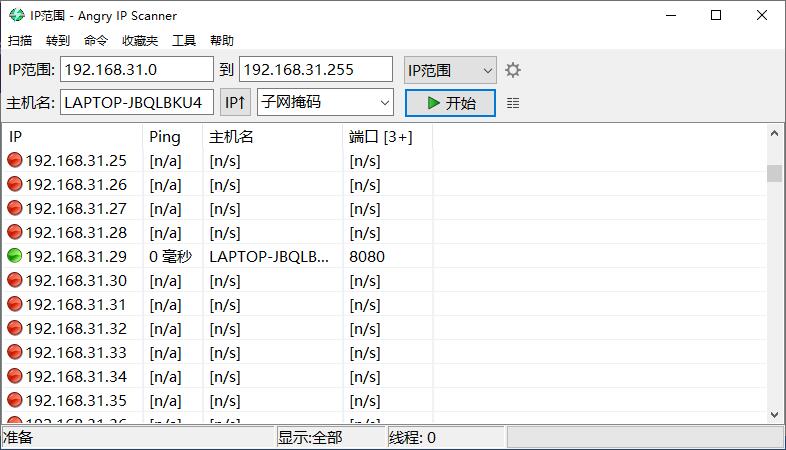Select IP cell 192.168.31.29
Screen dimensions: 786x450
(x=76, y=257)
